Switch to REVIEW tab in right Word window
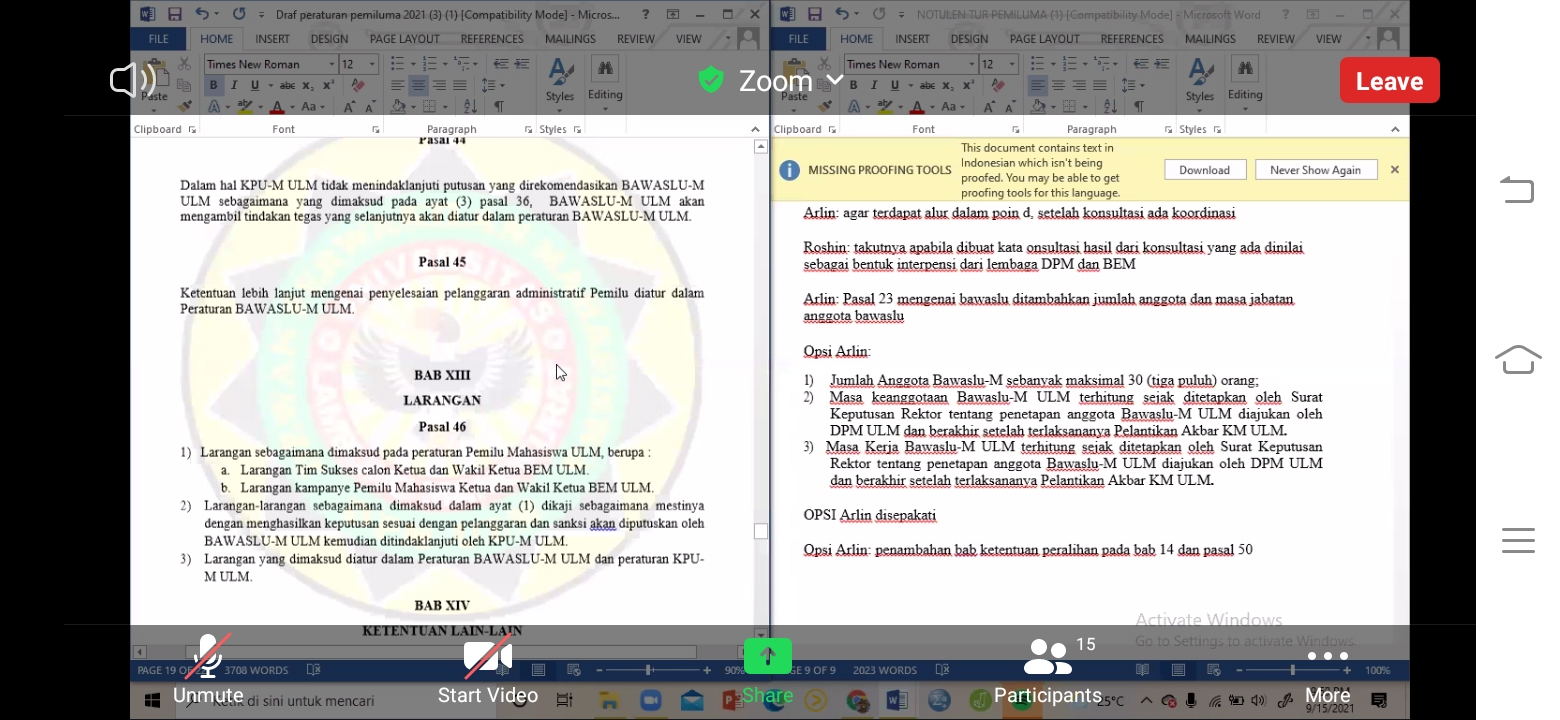The width and height of the screenshot is (1560, 720). click(x=1275, y=39)
